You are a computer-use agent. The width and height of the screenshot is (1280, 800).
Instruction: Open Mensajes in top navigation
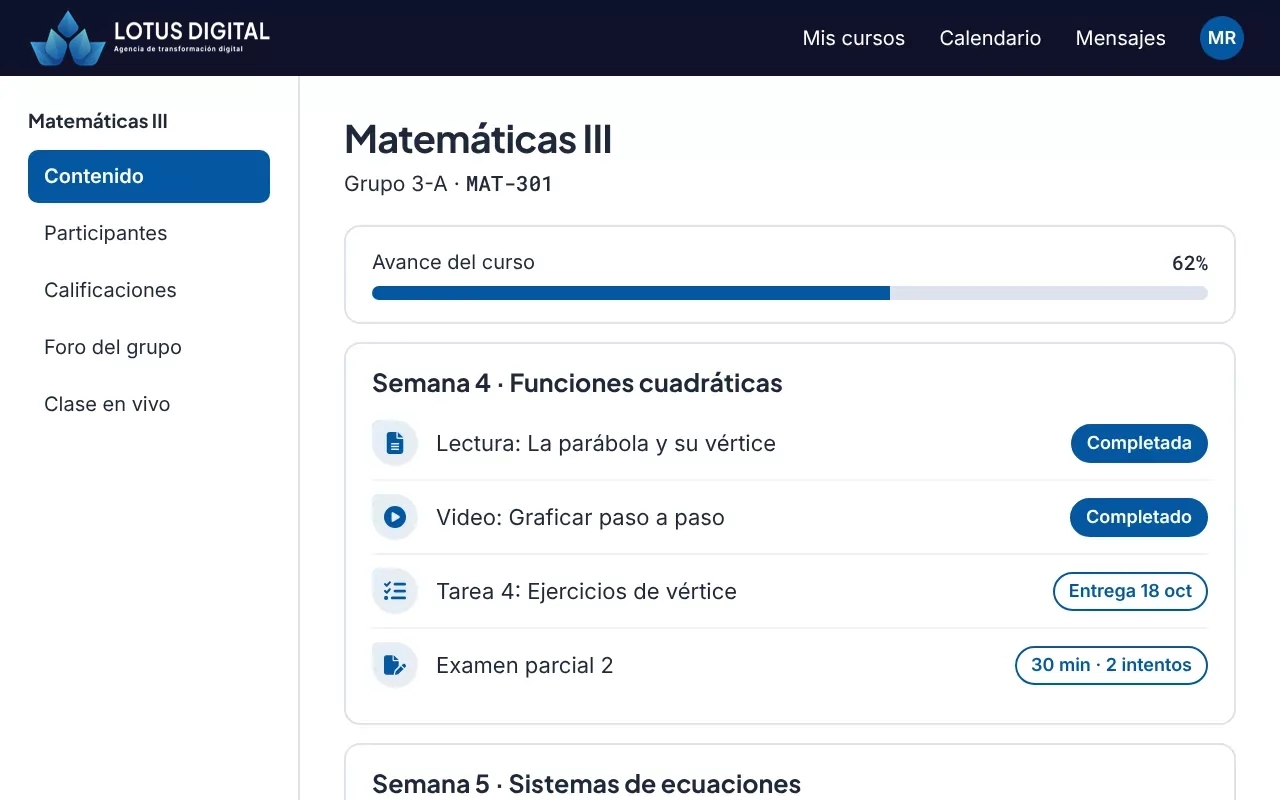[1120, 38]
